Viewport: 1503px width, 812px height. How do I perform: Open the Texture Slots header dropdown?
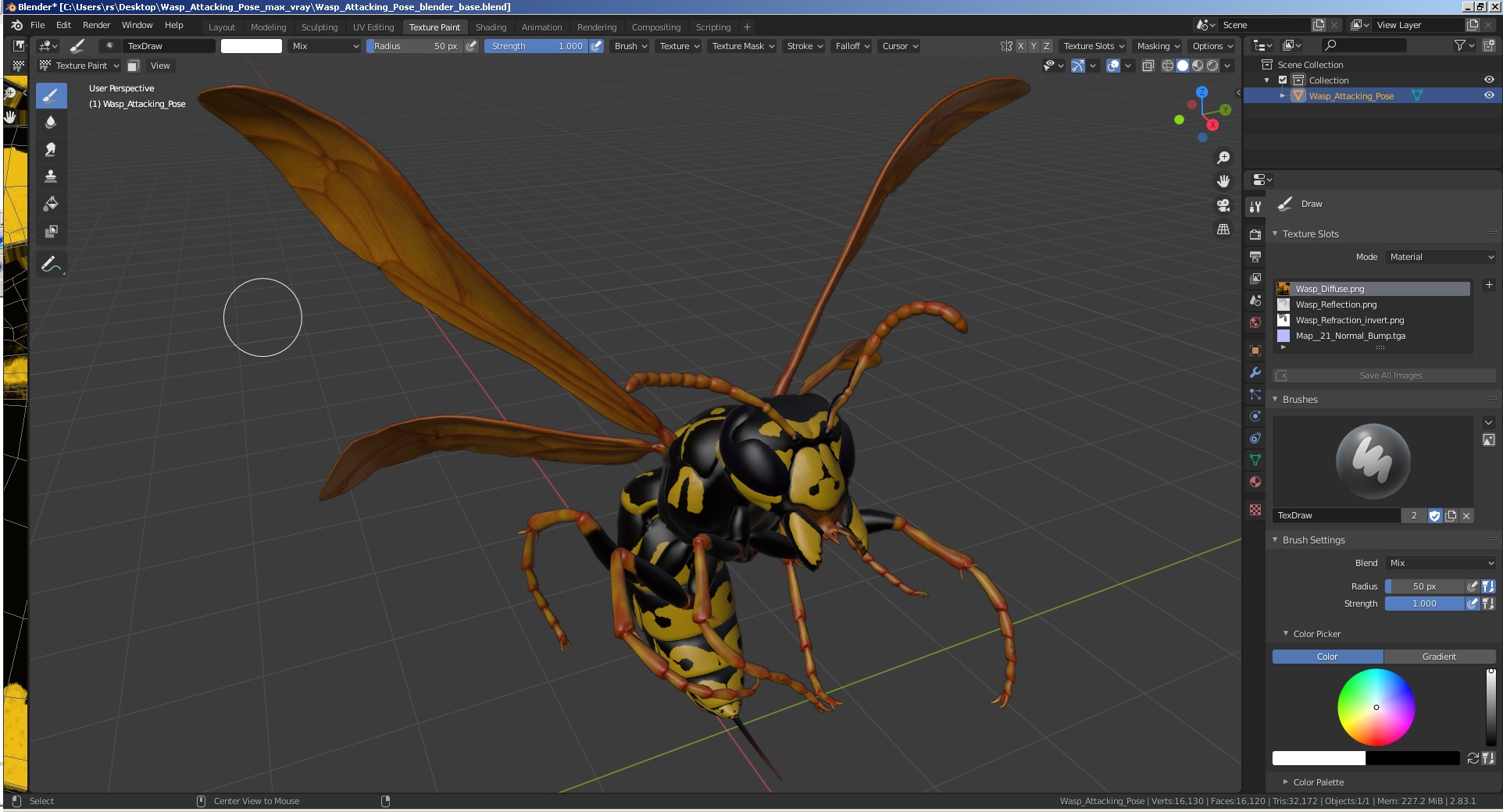coord(1094,46)
